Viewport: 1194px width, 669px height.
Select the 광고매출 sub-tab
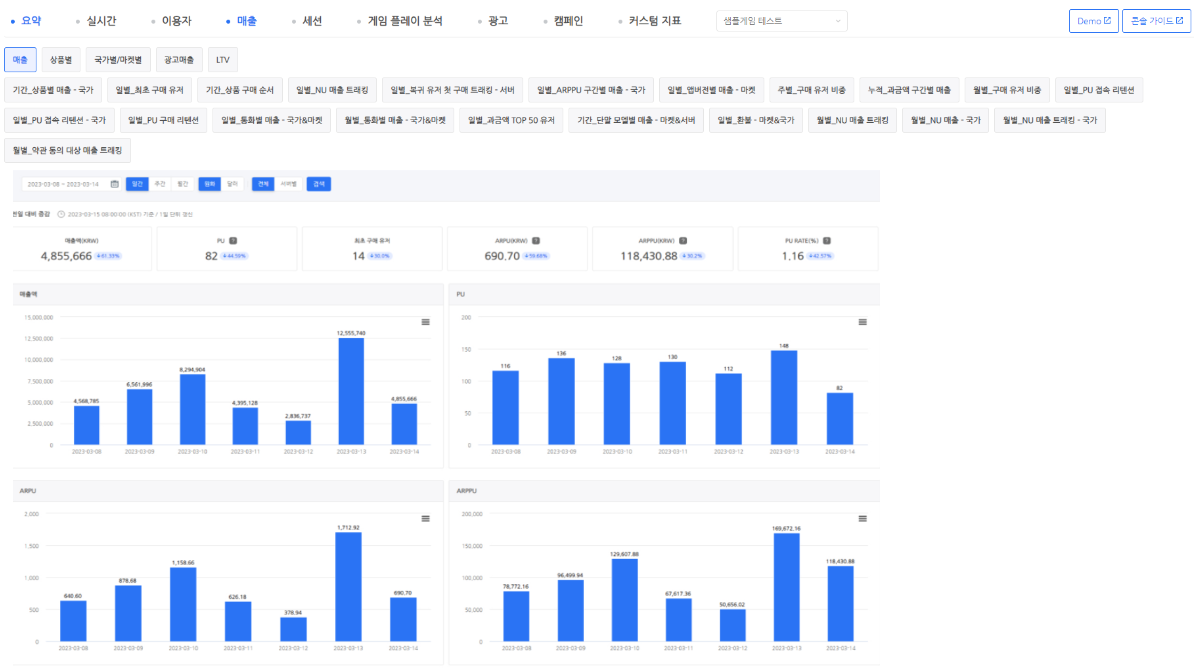click(x=179, y=59)
